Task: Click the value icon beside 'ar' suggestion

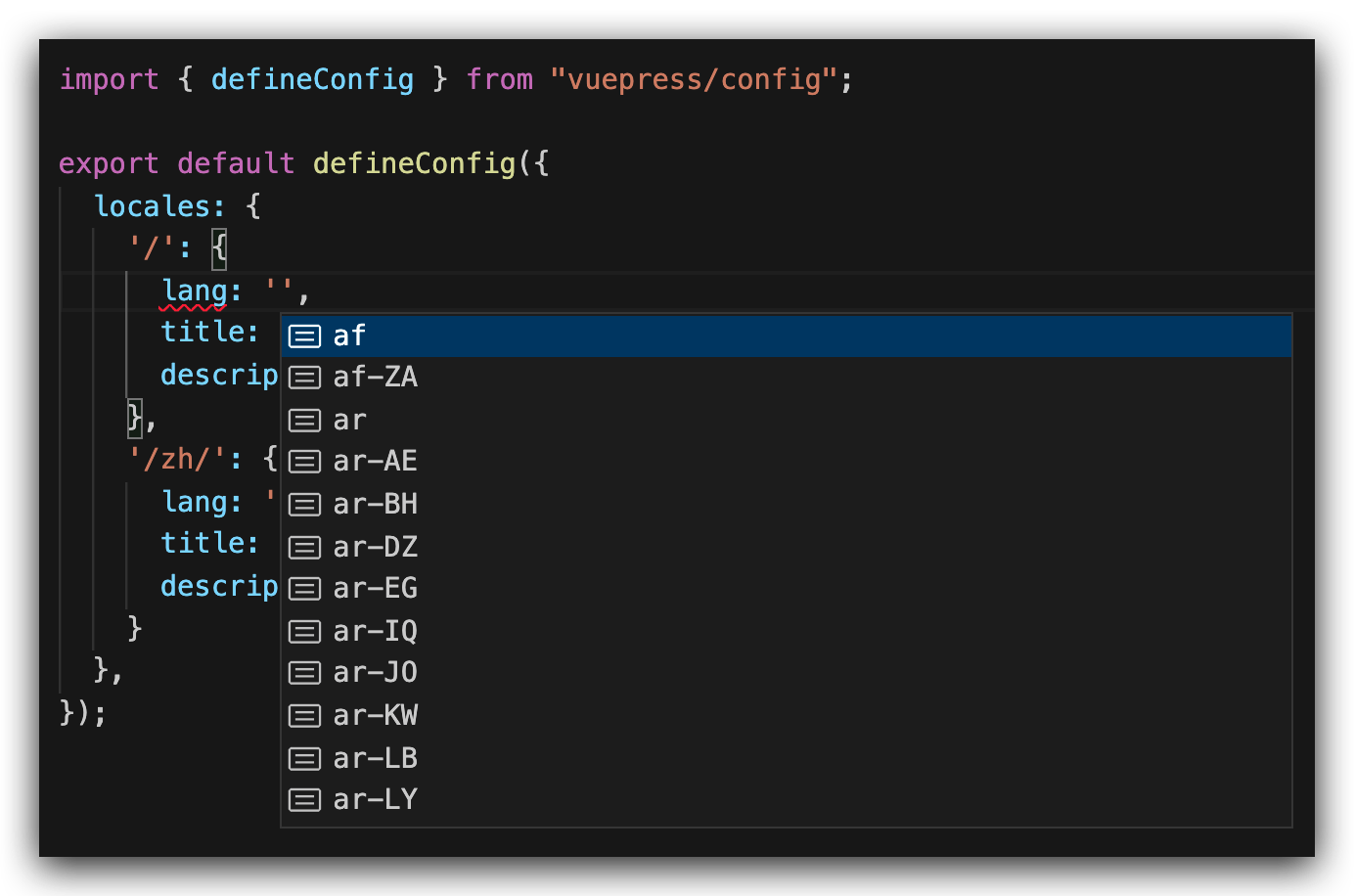Action: [304, 421]
